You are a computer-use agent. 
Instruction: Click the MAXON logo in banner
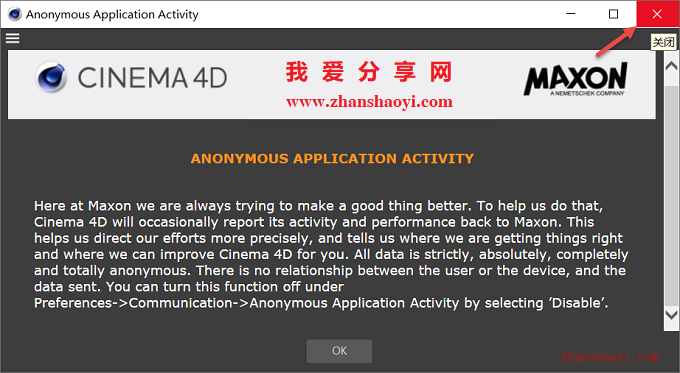click(575, 79)
